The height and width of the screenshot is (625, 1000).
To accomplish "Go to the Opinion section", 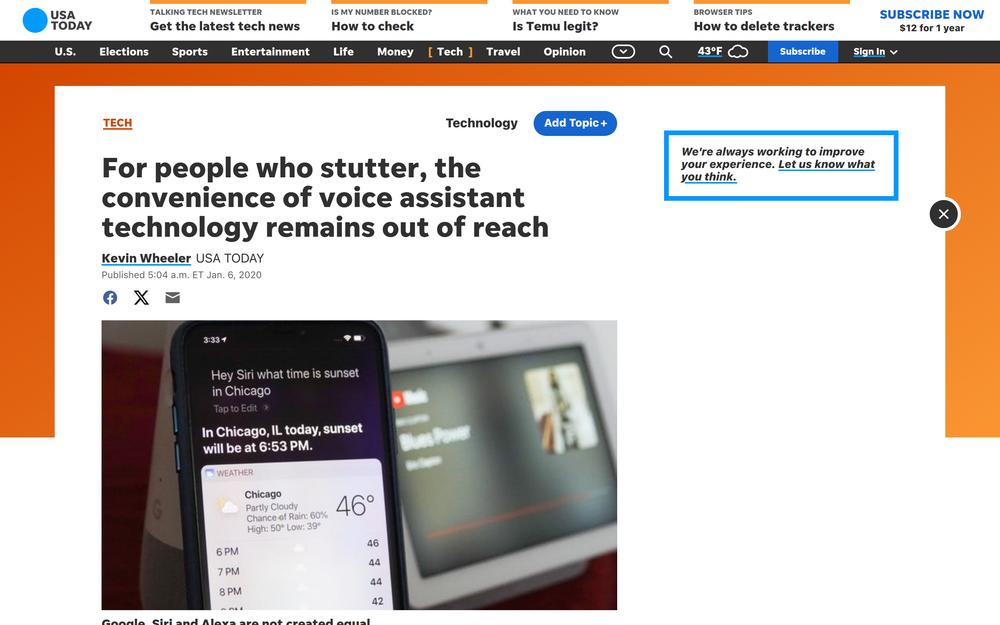I will (564, 52).
